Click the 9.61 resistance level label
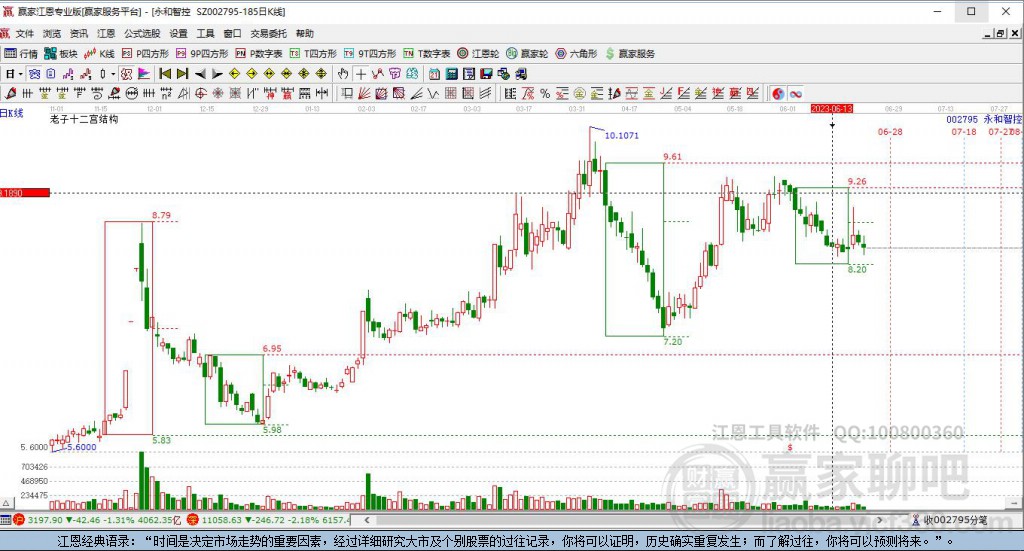This screenshot has width=1024, height=551. coord(672,157)
